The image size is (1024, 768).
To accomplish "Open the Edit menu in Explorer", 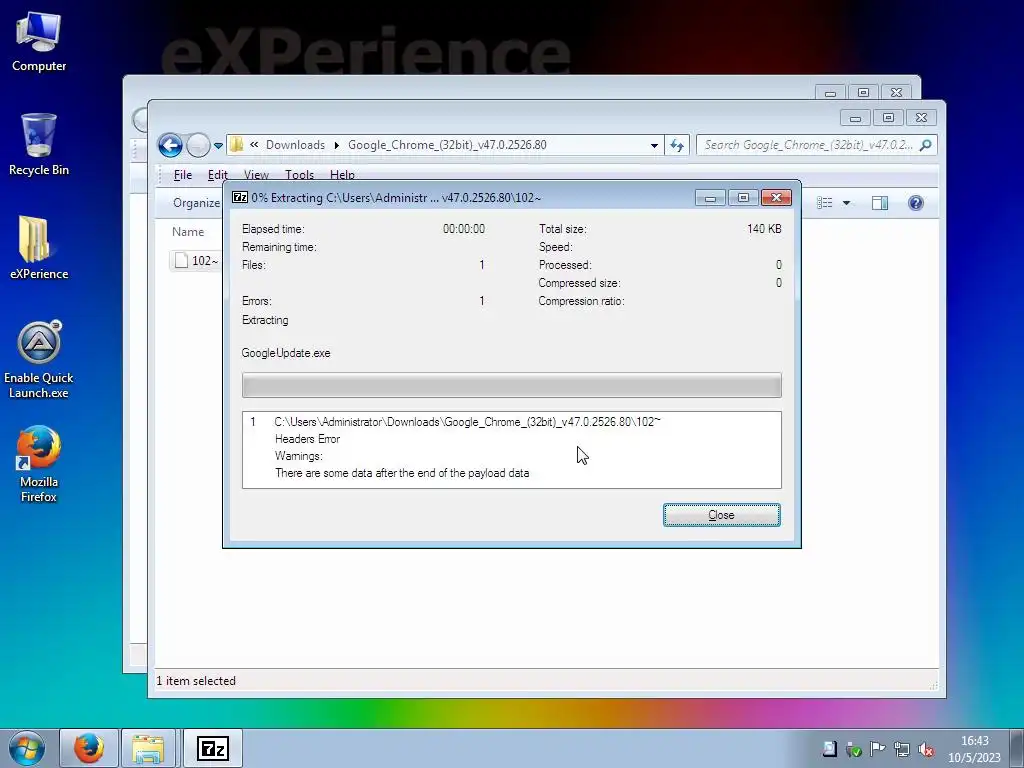I will pyautogui.click(x=217, y=174).
